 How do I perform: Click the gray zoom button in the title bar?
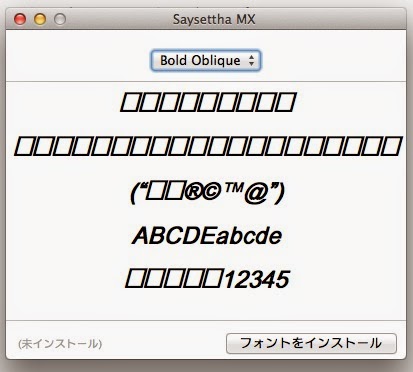(60, 19)
